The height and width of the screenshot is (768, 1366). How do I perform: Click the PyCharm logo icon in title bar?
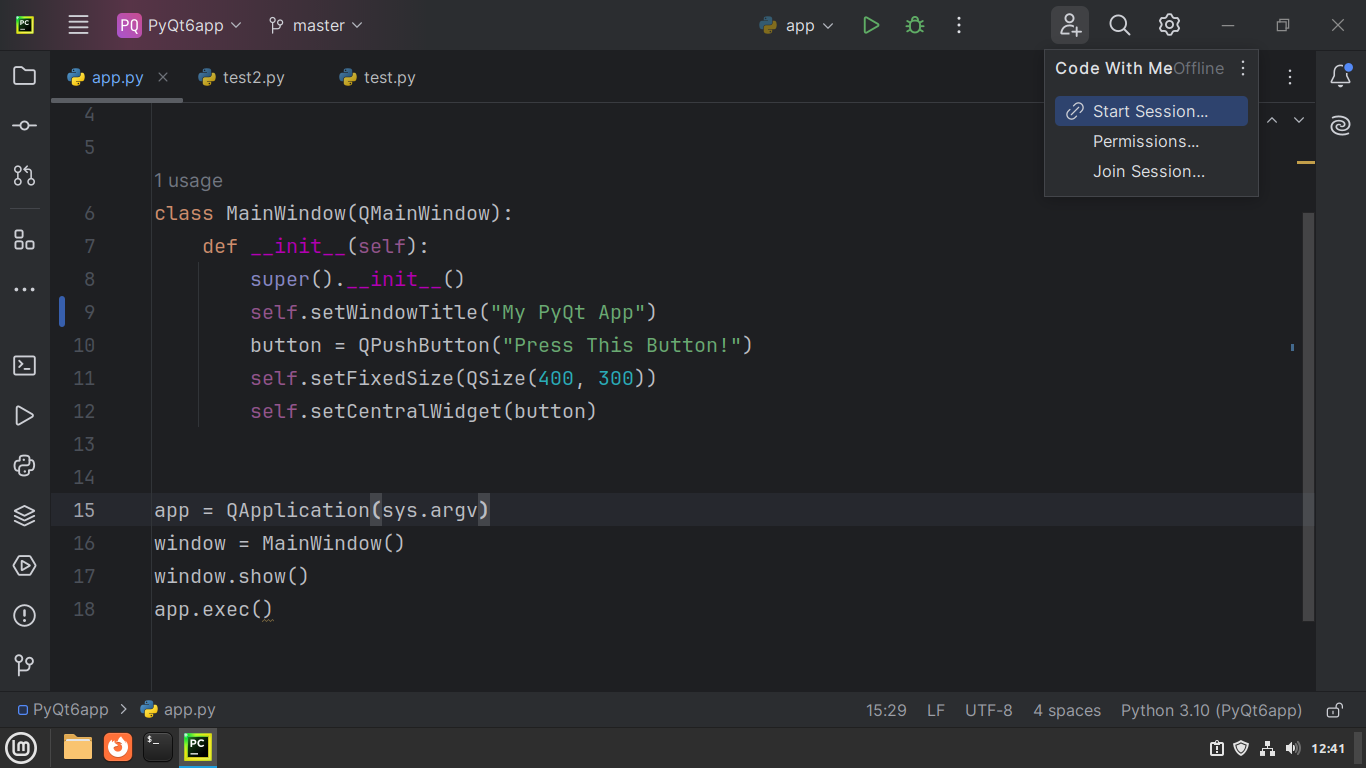27,25
